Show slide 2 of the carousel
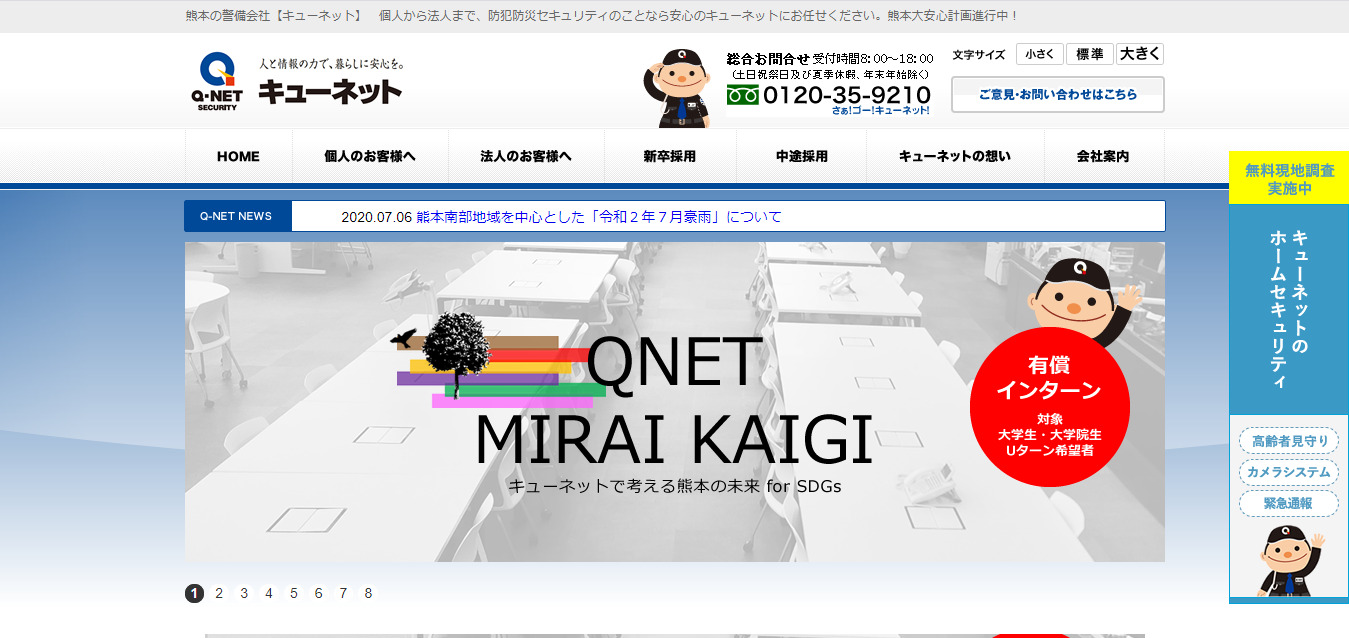The height and width of the screenshot is (638, 1349). click(219, 593)
